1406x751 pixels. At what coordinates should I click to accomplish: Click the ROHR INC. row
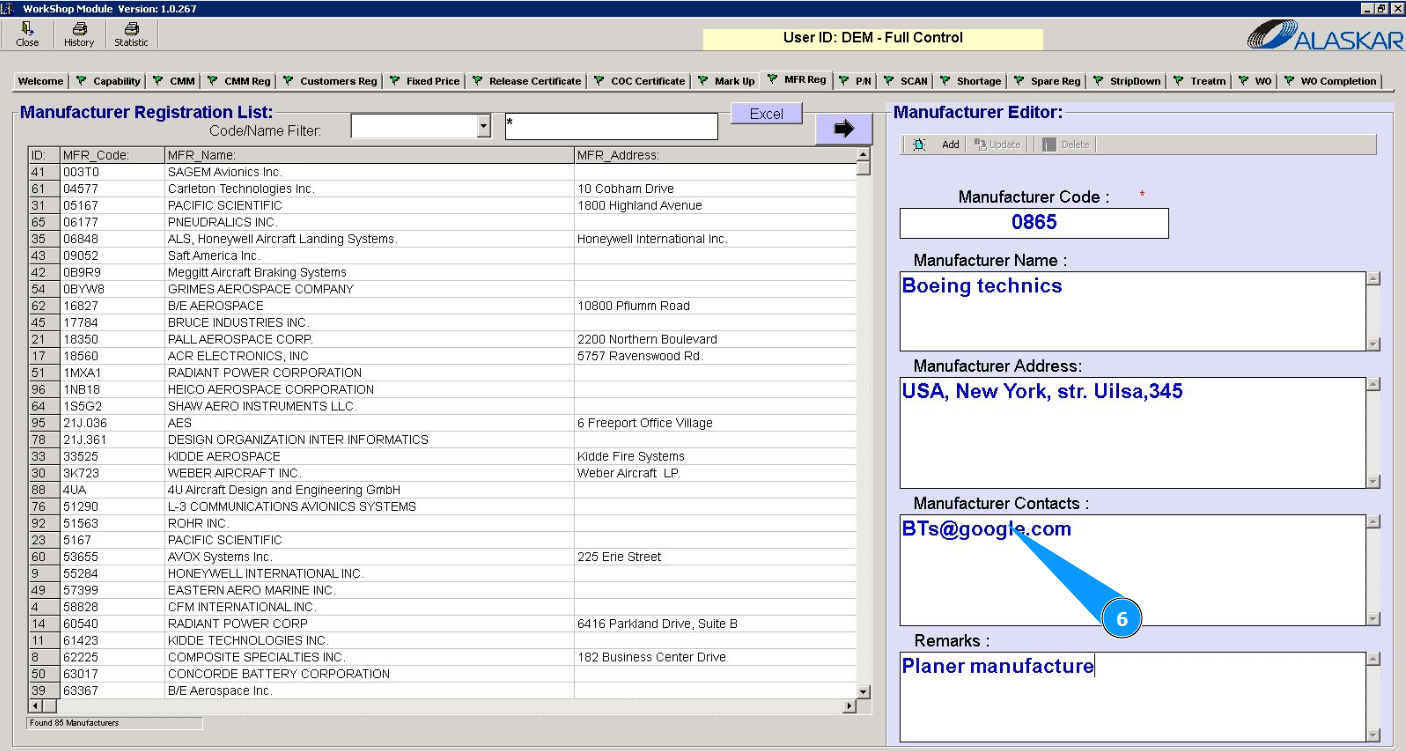point(442,523)
